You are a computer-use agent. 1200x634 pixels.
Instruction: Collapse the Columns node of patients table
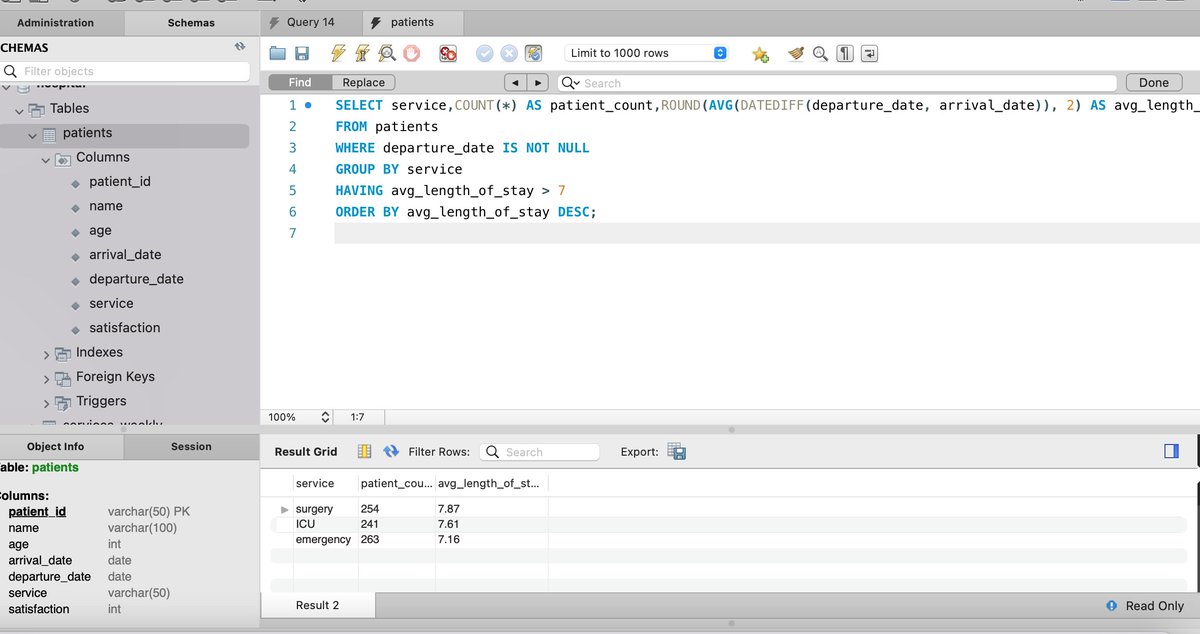(45, 157)
